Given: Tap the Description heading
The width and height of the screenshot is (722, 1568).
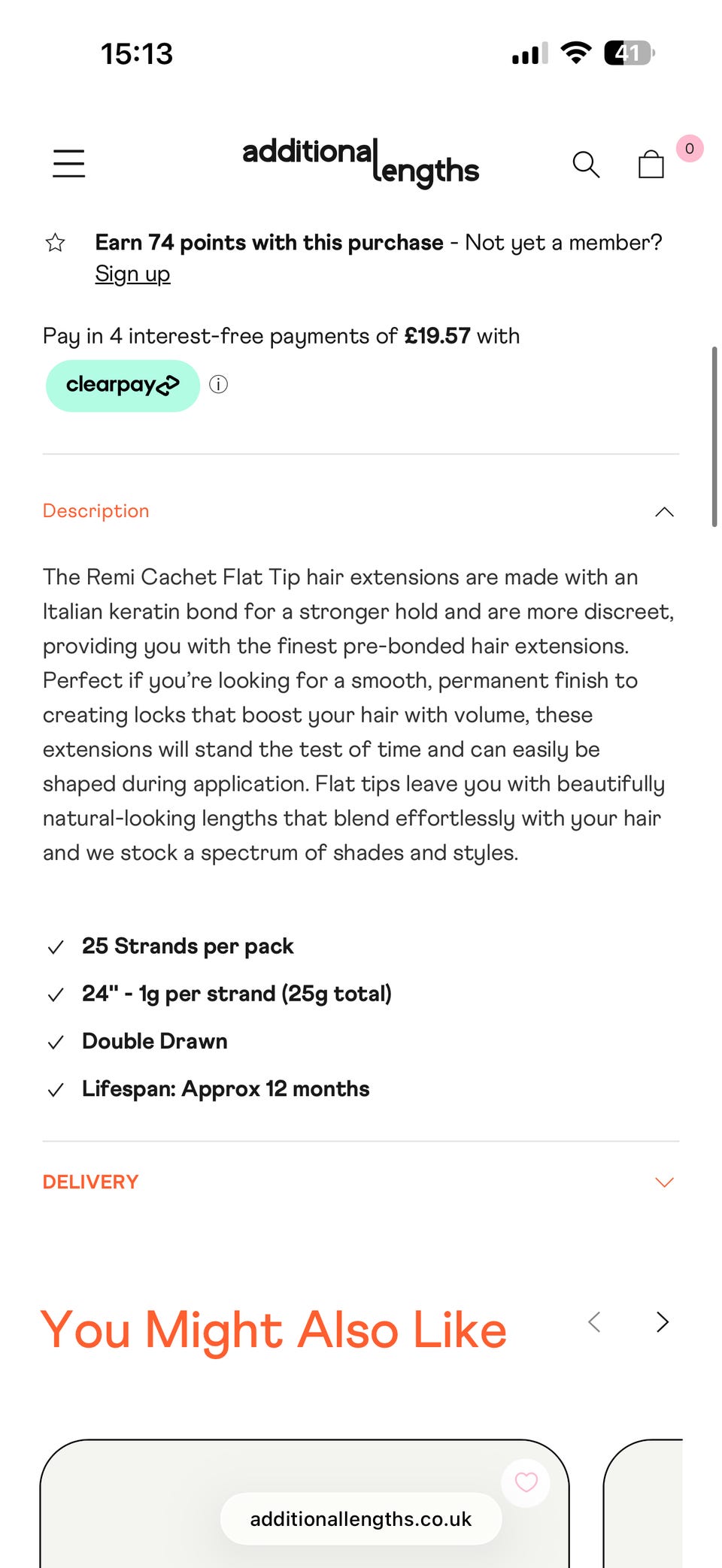Looking at the screenshot, I should pos(96,511).
